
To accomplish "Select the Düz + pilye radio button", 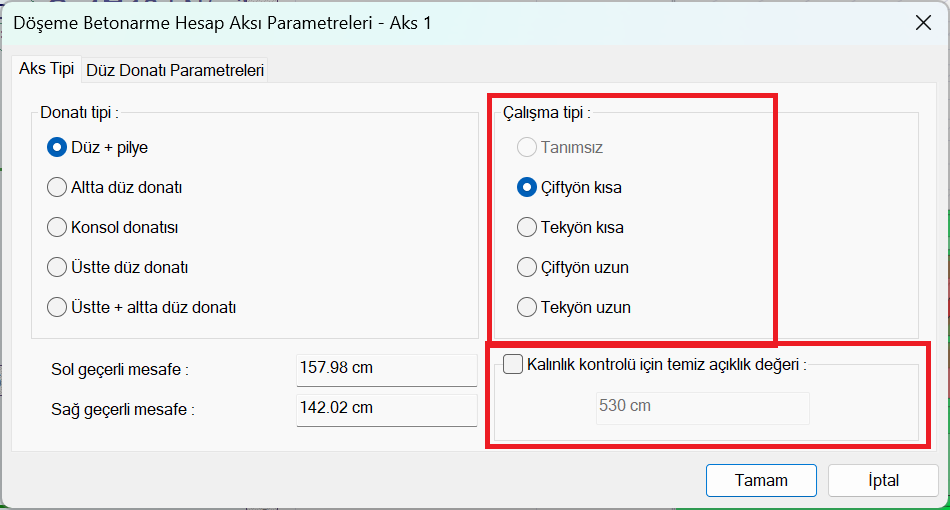I will pyautogui.click(x=57, y=147).
